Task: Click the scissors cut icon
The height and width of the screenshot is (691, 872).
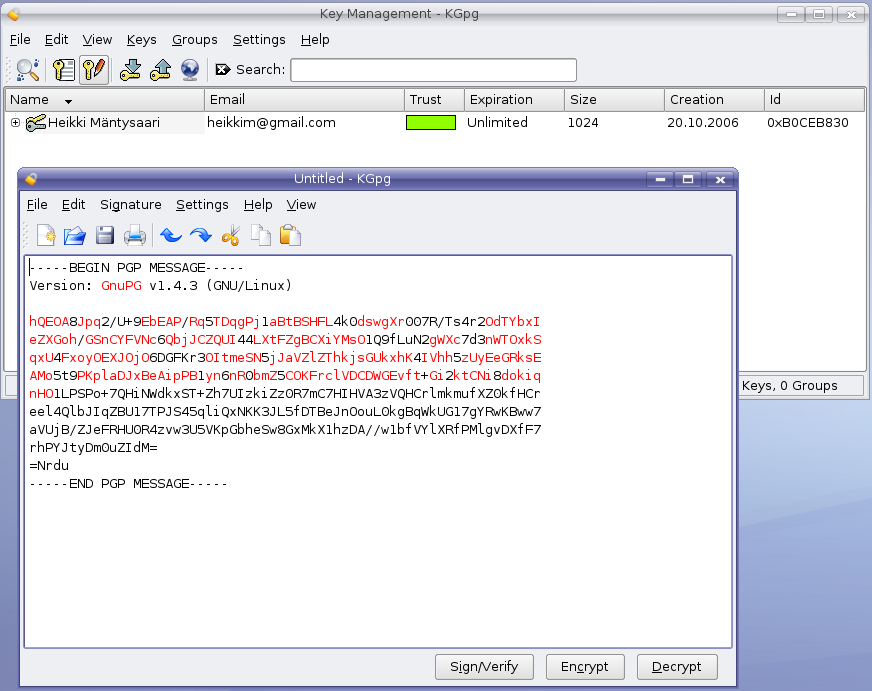Action: pyautogui.click(x=231, y=236)
